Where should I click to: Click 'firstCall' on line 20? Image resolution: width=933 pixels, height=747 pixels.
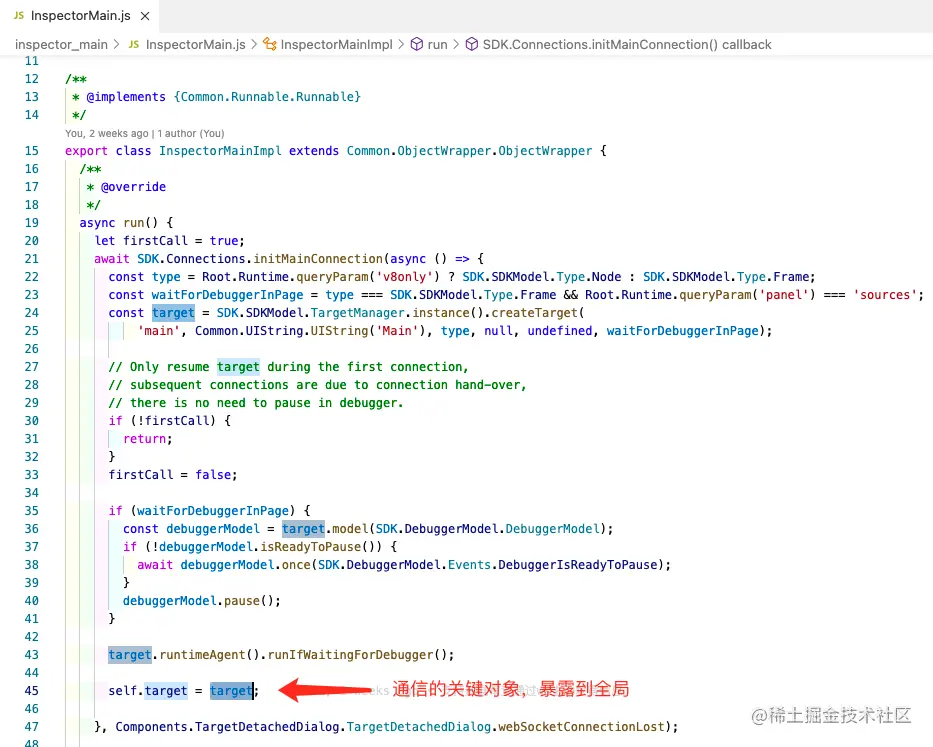tap(155, 241)
